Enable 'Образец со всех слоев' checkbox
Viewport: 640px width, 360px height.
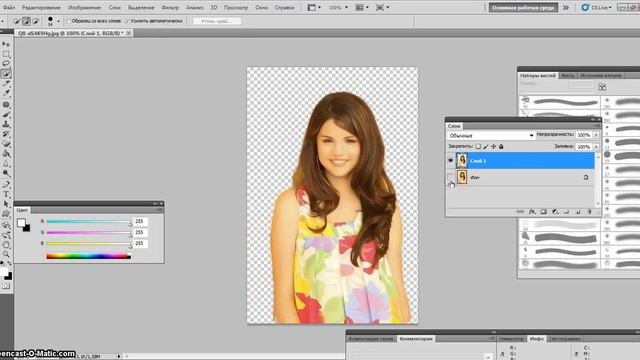click(x=69, y=21)
